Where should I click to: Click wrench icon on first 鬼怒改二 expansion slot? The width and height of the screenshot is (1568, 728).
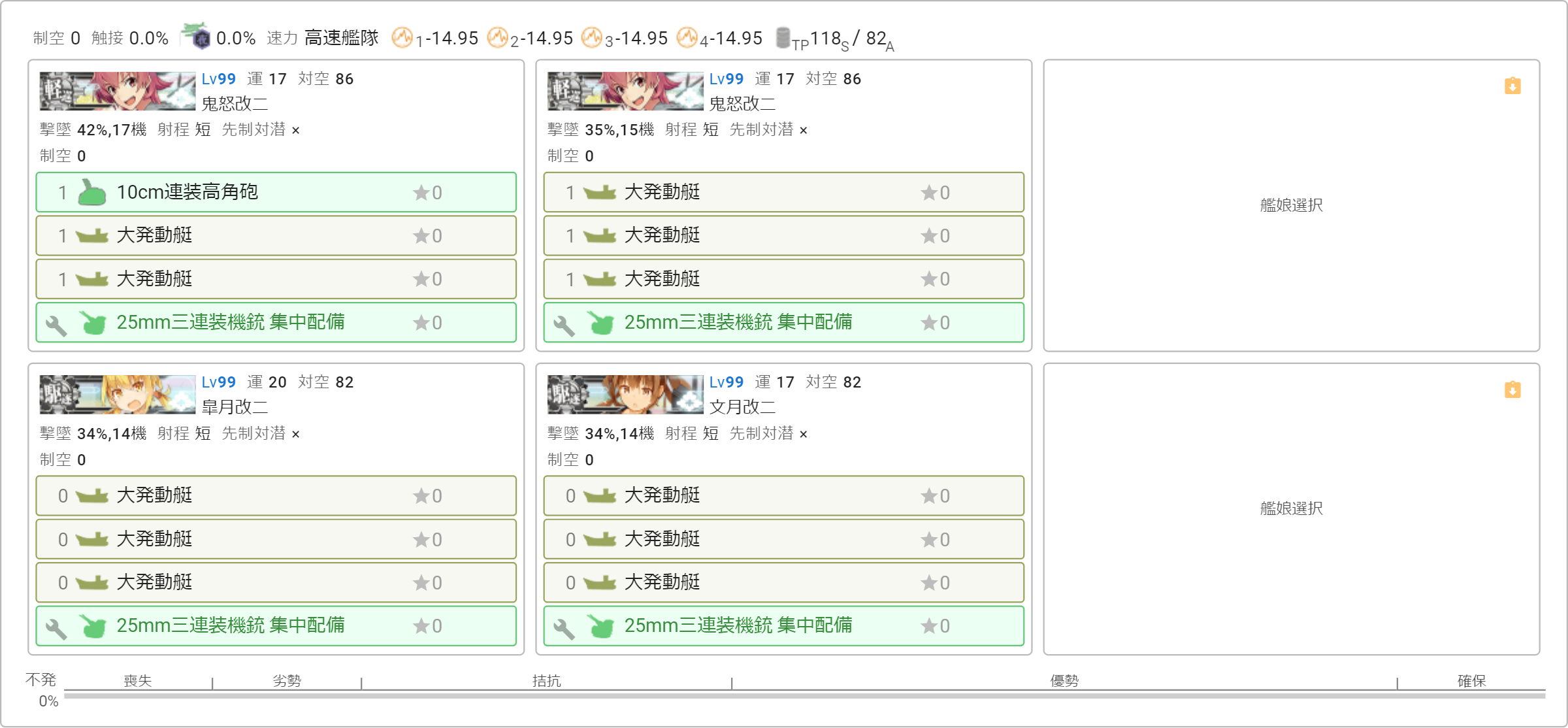(x=56, y=325)
